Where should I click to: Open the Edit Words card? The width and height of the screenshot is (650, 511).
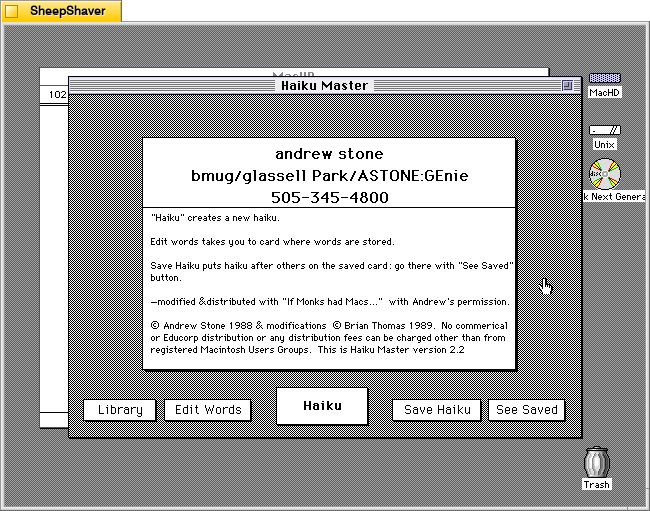208,410
